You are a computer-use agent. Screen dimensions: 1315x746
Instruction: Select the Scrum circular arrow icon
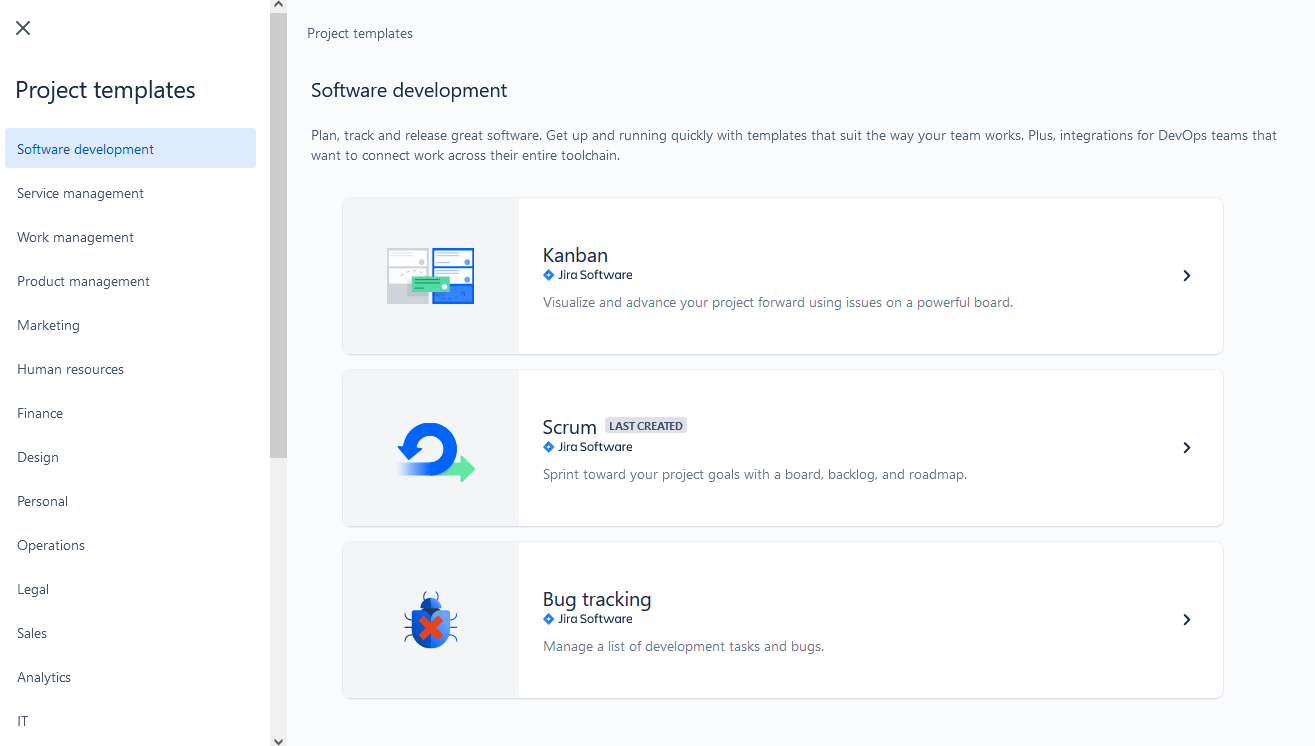(x=430, y=448)
